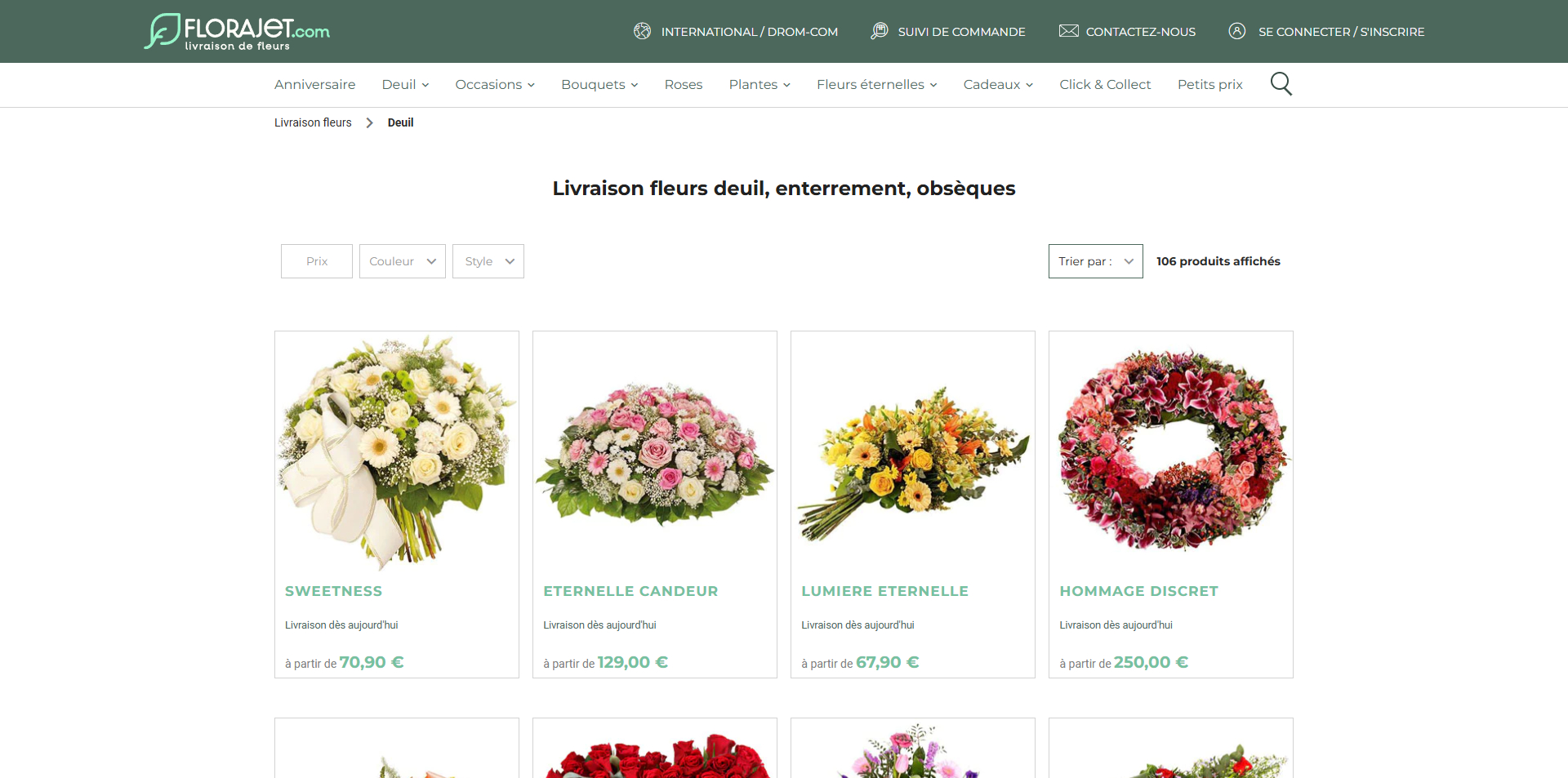1568x778 pixels.
Task: Expand the Deuil menu
Action: (x=405, y=84)
